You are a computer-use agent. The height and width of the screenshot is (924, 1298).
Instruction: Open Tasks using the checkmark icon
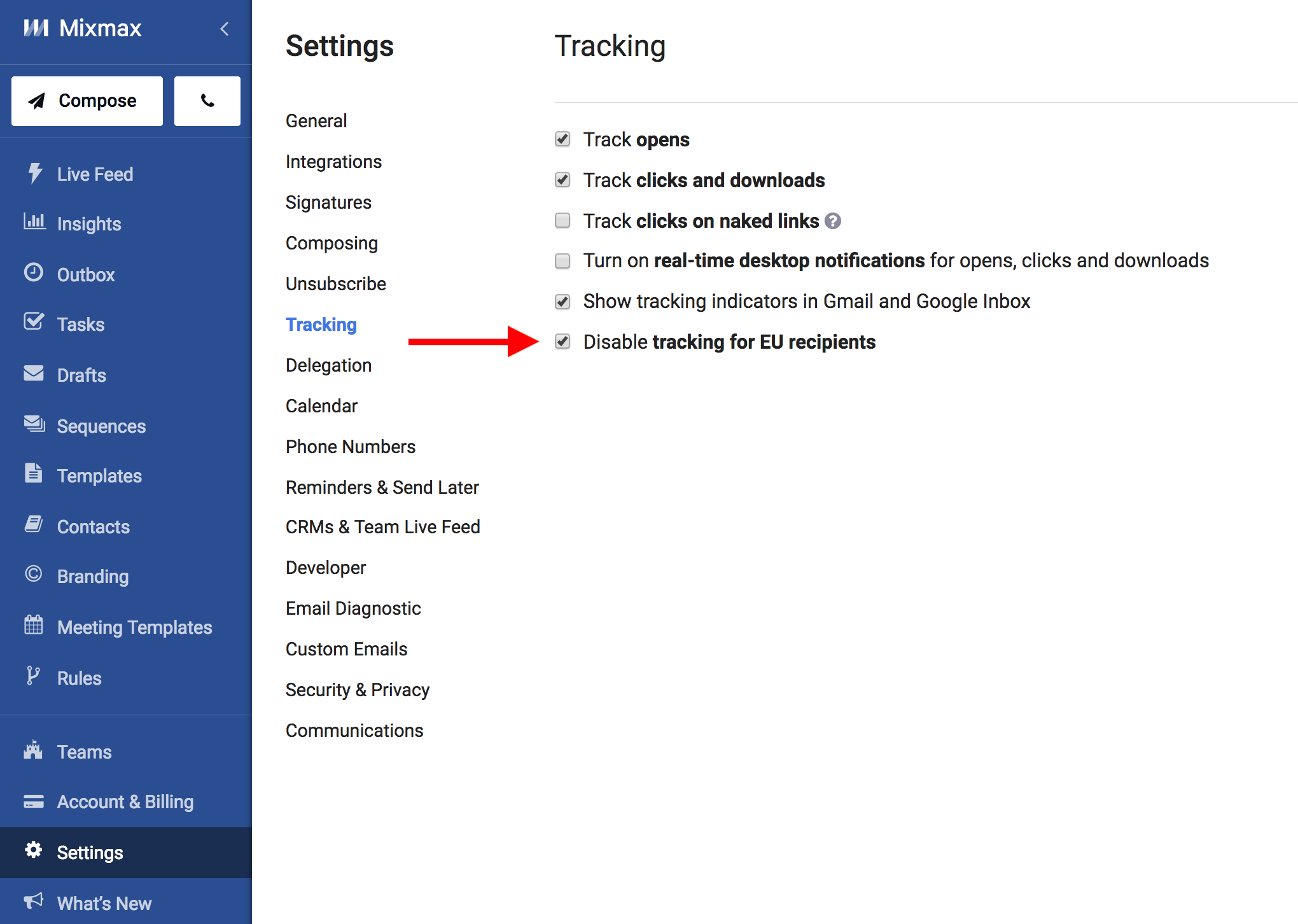tap(34, 323)
